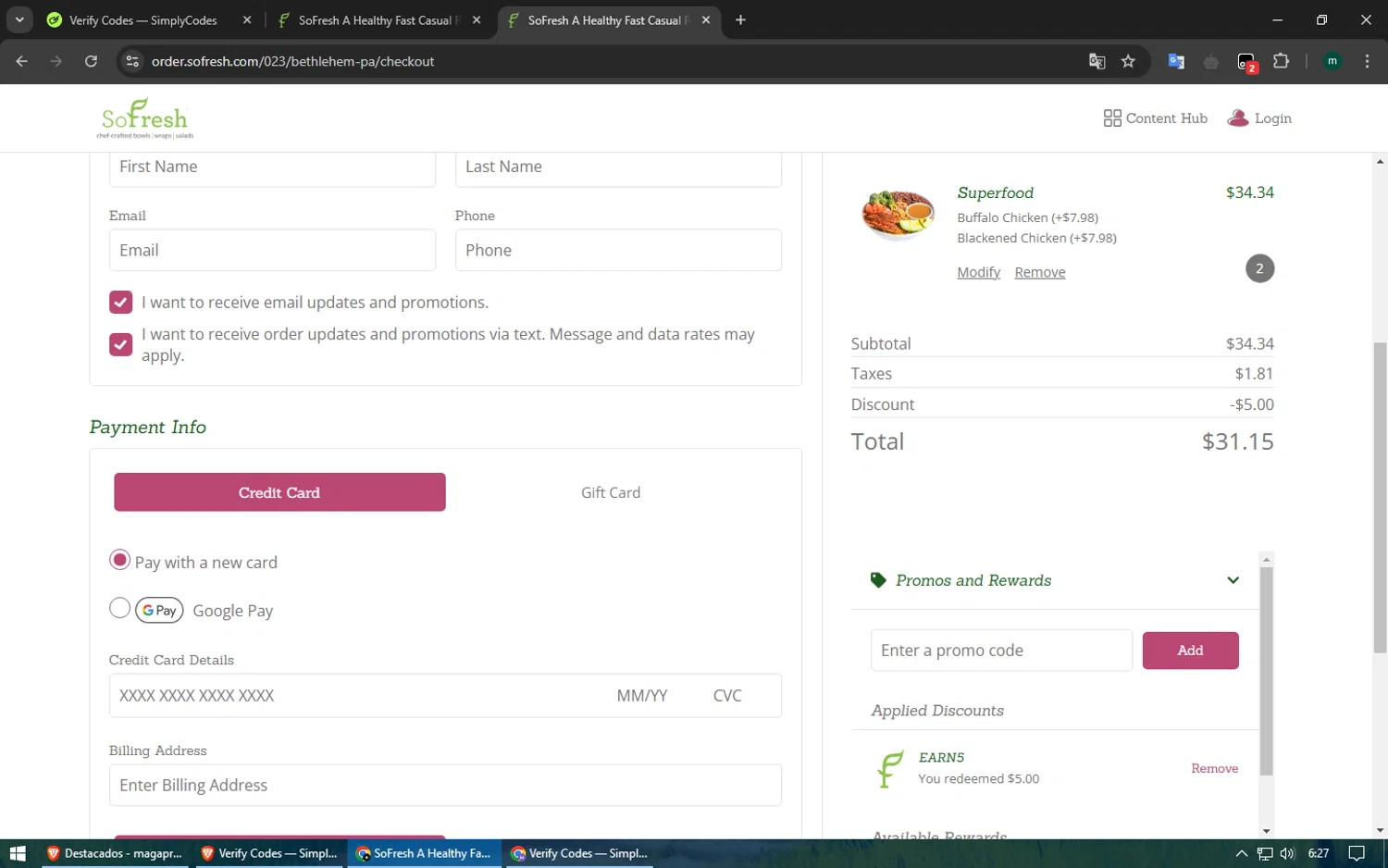Click the quantity badge showing 2

(1259, 268)
